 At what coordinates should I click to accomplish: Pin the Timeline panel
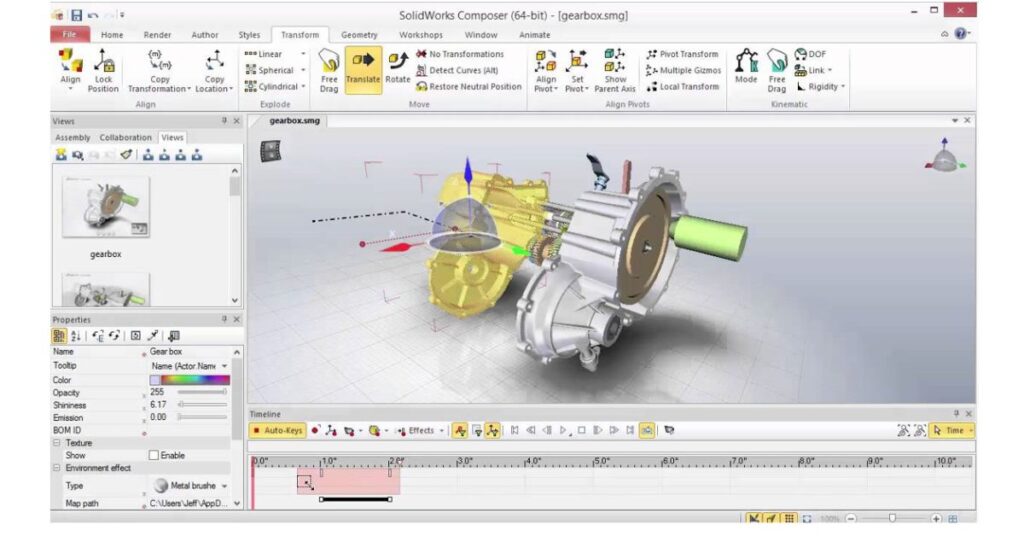956,414
